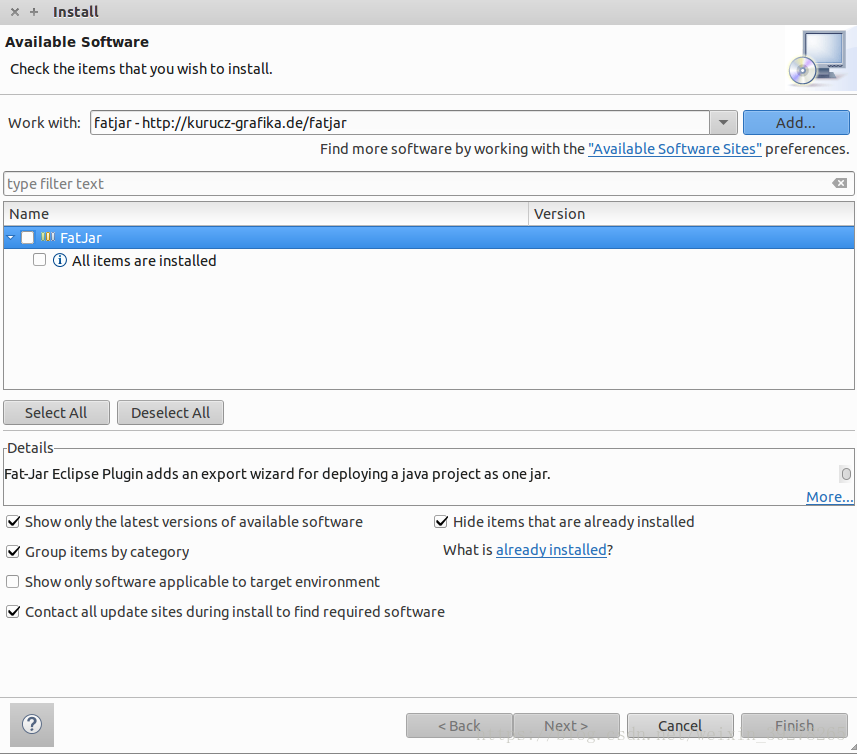This screenshot has width=857, height=754.
Task: Clear the filter text with the eraser icon
Action: 840,183
